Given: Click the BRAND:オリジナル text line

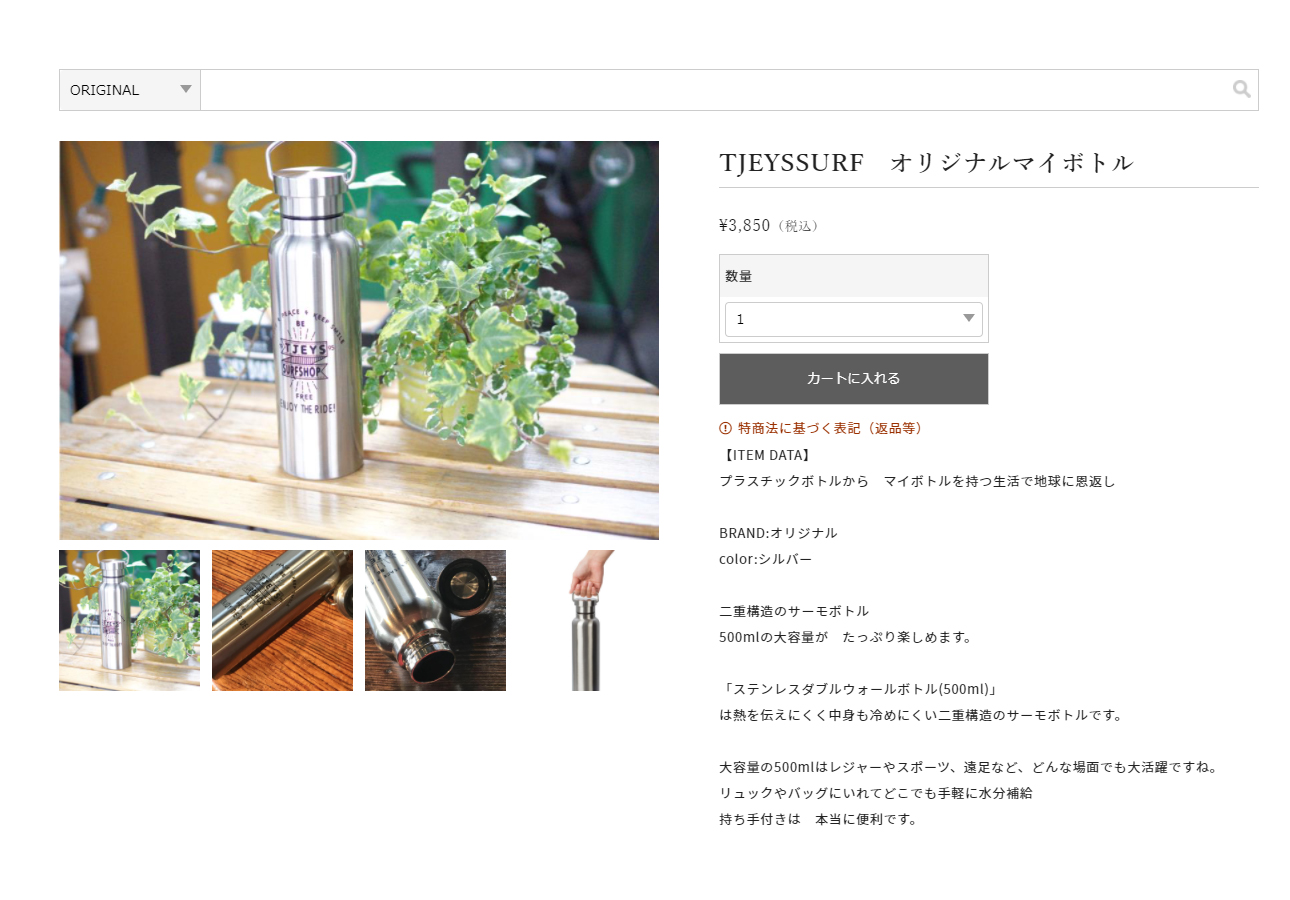Looking at the screenshot, I should [x=778, y=533].
